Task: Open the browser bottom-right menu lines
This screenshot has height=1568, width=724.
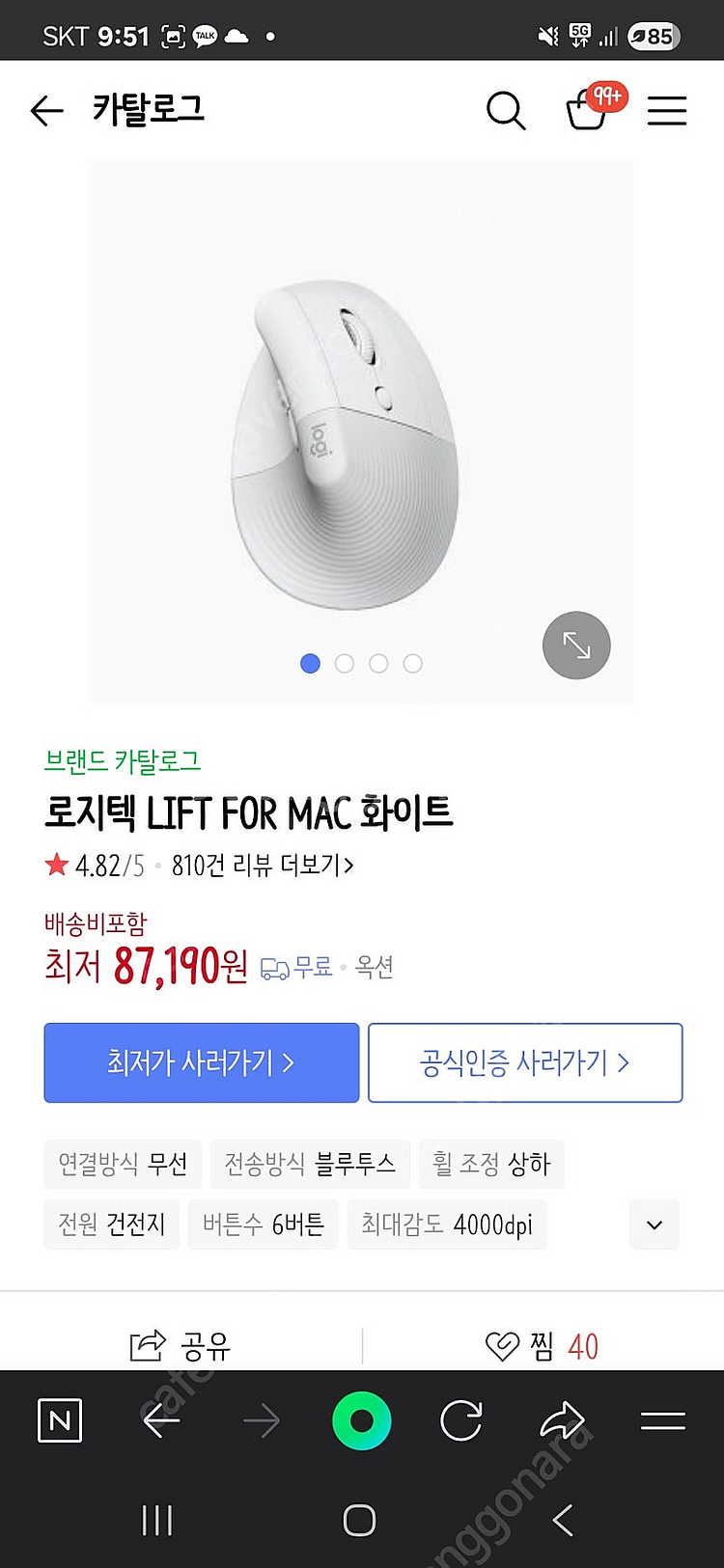Action: pyautogui.click(x=662, y=1420)
